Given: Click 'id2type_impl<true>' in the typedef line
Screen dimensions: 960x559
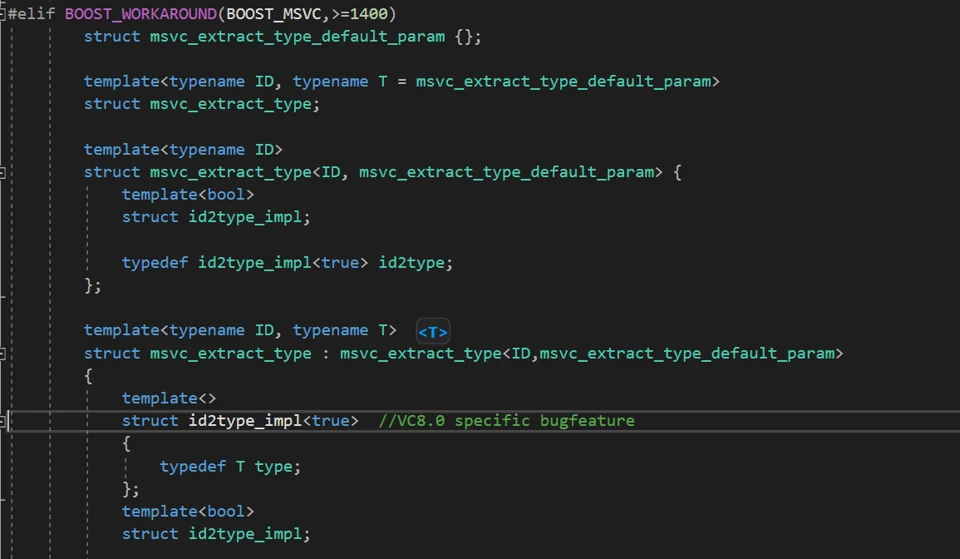Looking at the screenshot, I should [283, 263].
